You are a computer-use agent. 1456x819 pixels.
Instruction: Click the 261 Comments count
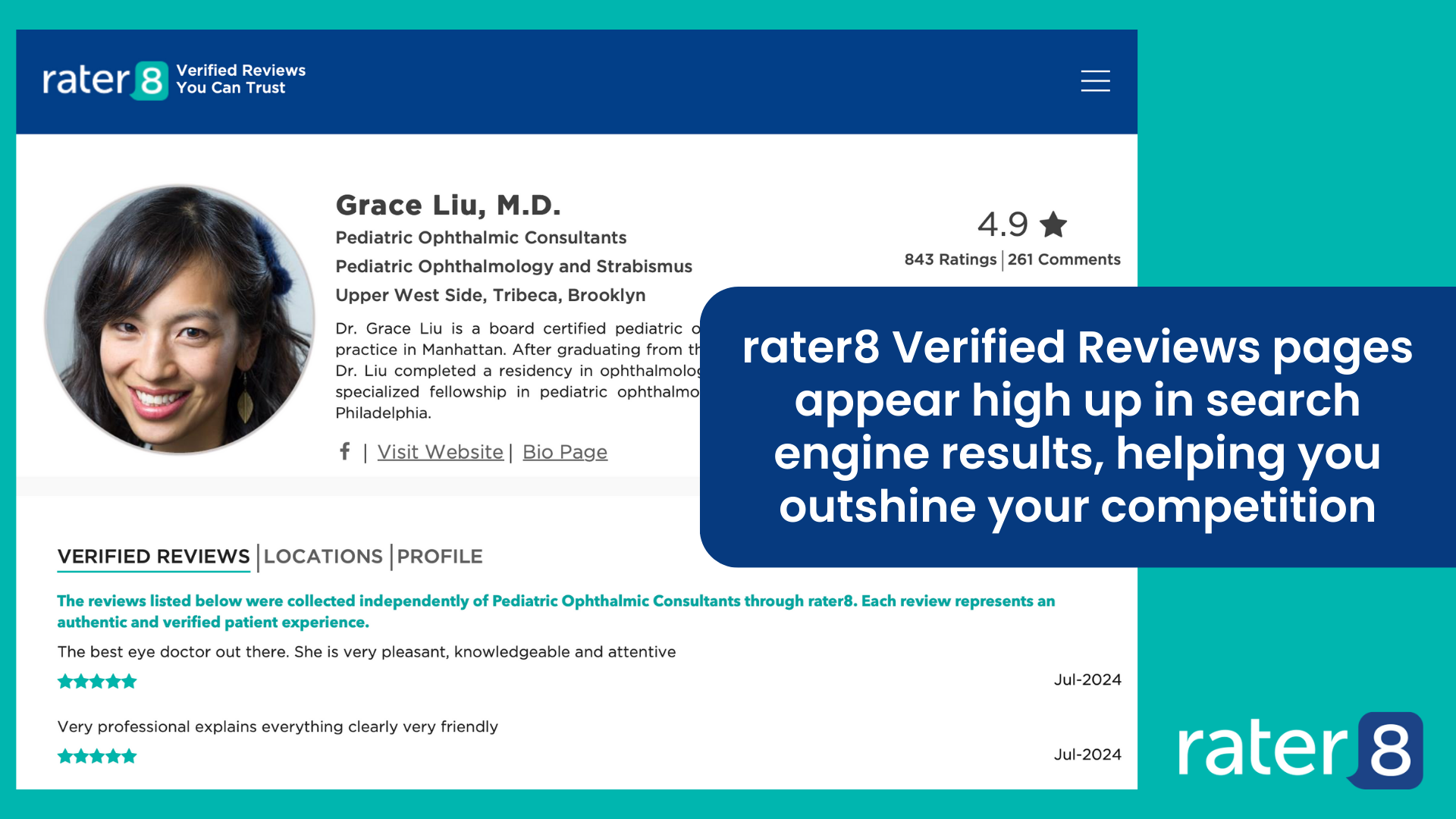coord(1064,259)
